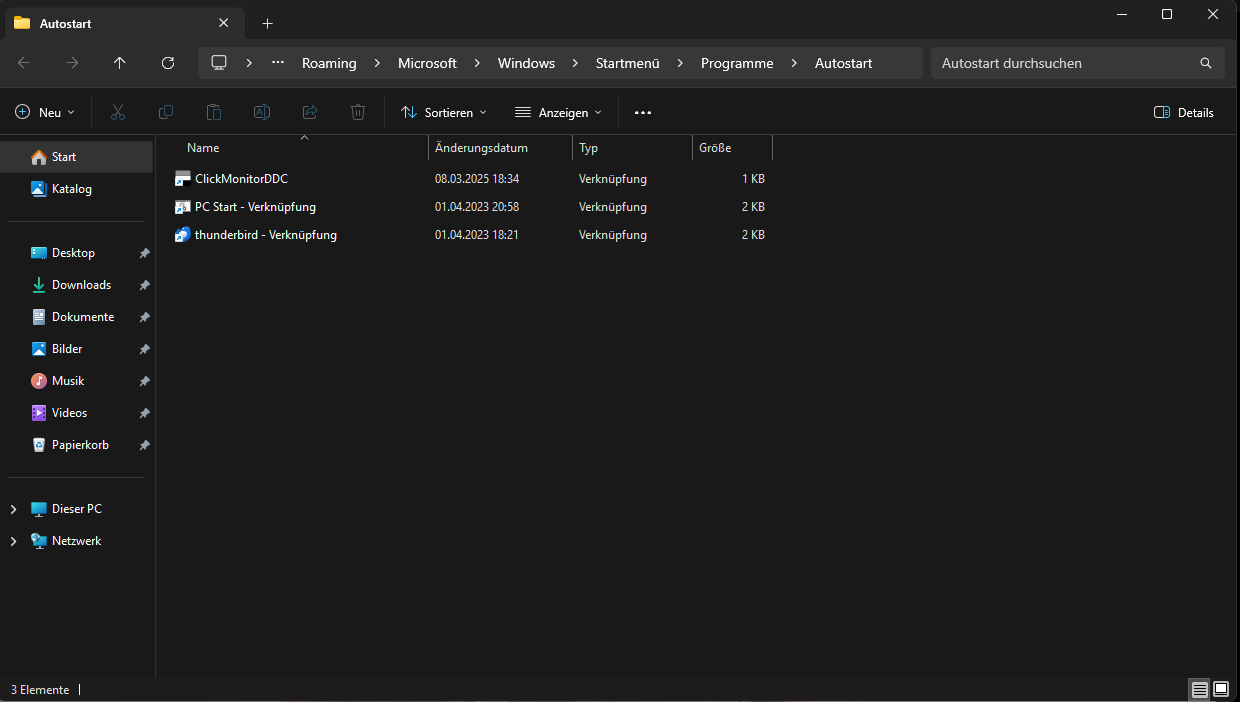Click date 08.03.2025 18:34
This screenshot has height=702, width=1240.
(x=477, y=179)
